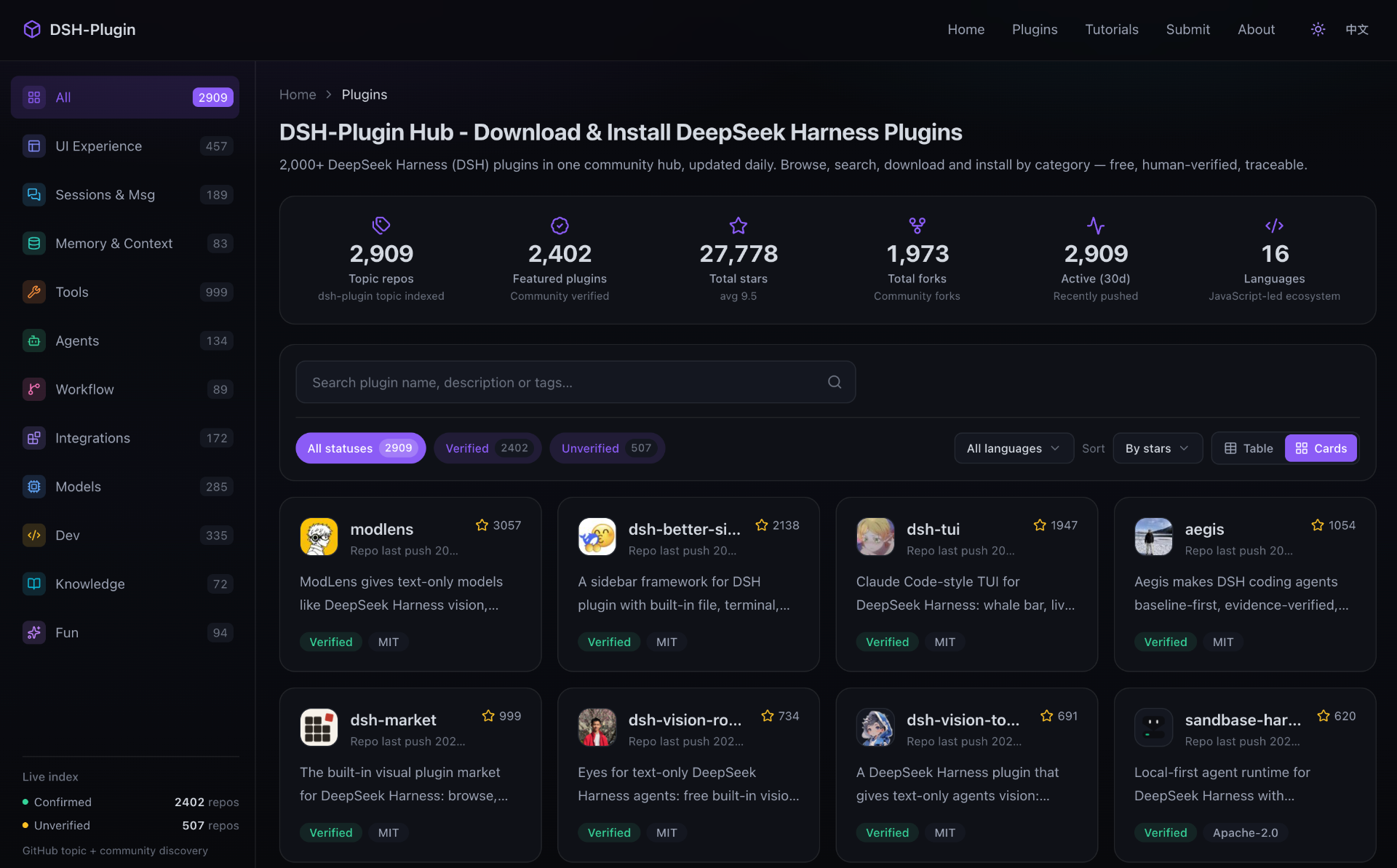The height and width of the screenshot is (868, 1397).
Task: Click the Plugins breadcrumb text
Action: point(364,95)
